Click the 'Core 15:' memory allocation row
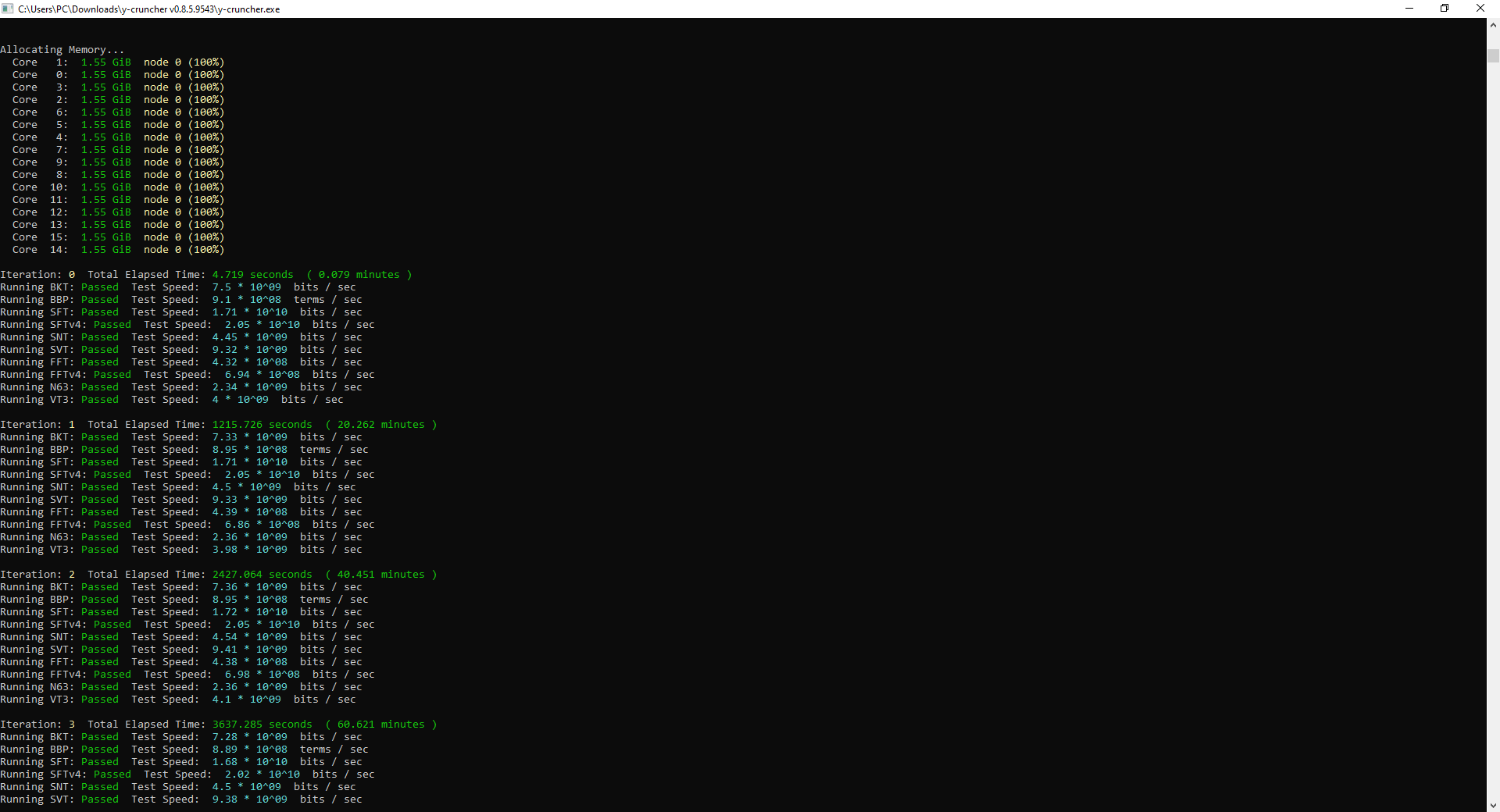Image resolution: width=1500 pixels, height=812 pixels. [119, 237]
